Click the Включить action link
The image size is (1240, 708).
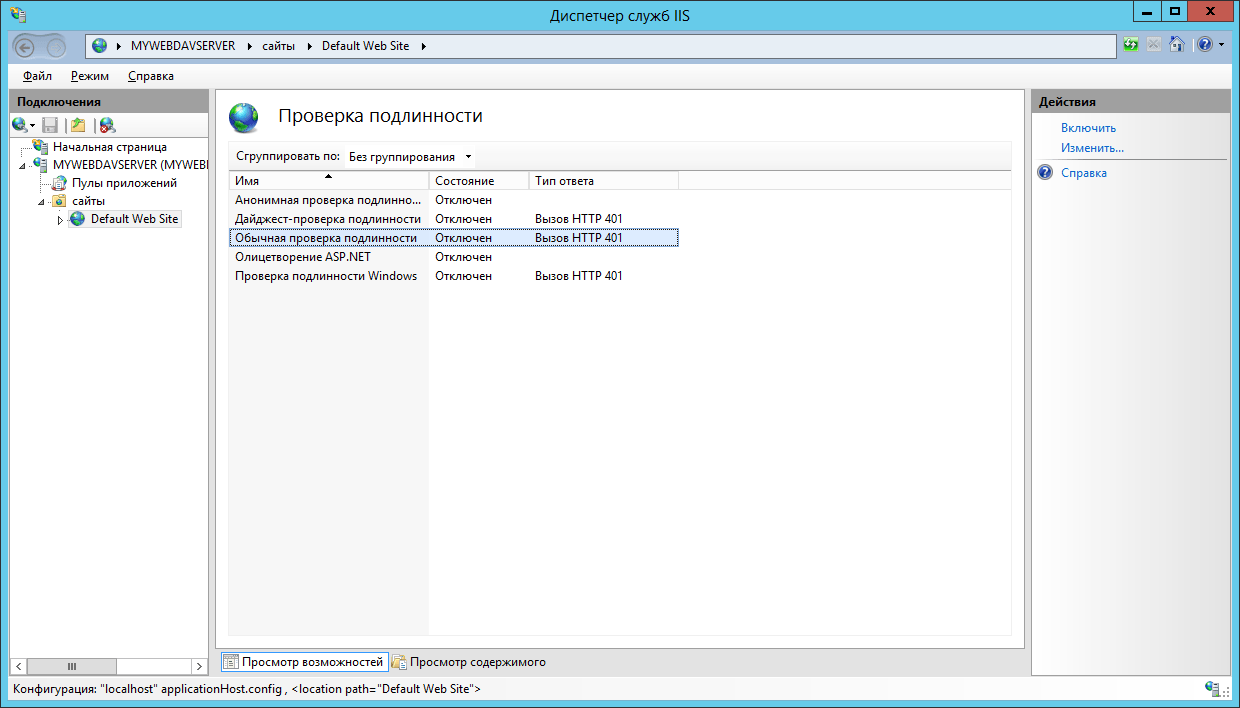pyautogui.click(x=1088, y=128)
